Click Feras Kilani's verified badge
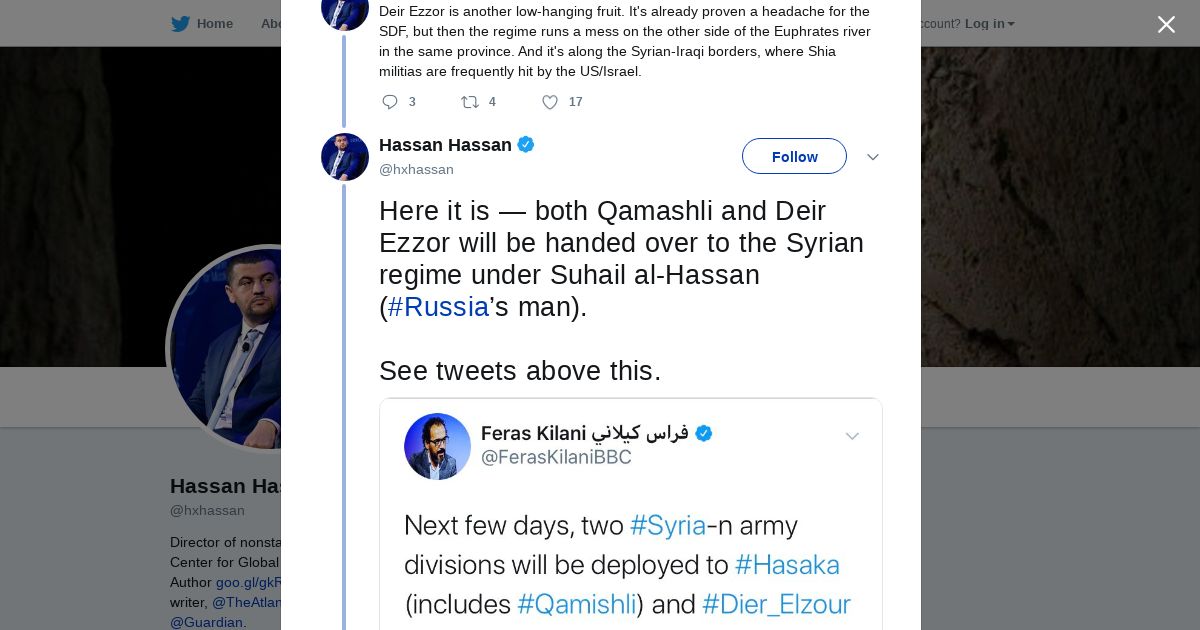 click(704, 433)
